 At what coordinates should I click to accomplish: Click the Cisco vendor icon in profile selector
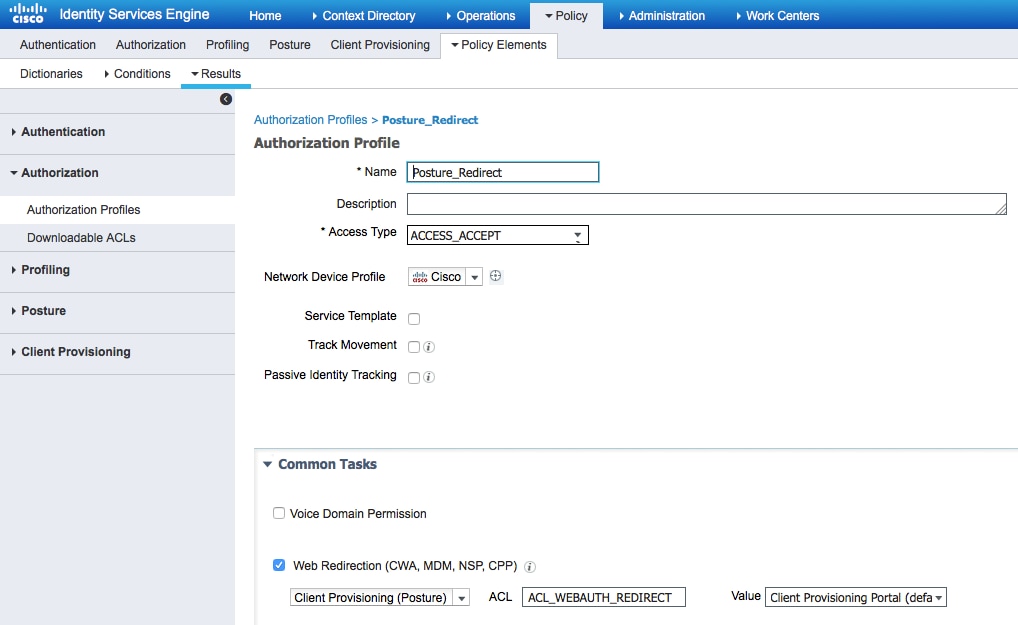pyautogui.click(x=420, y=277)
